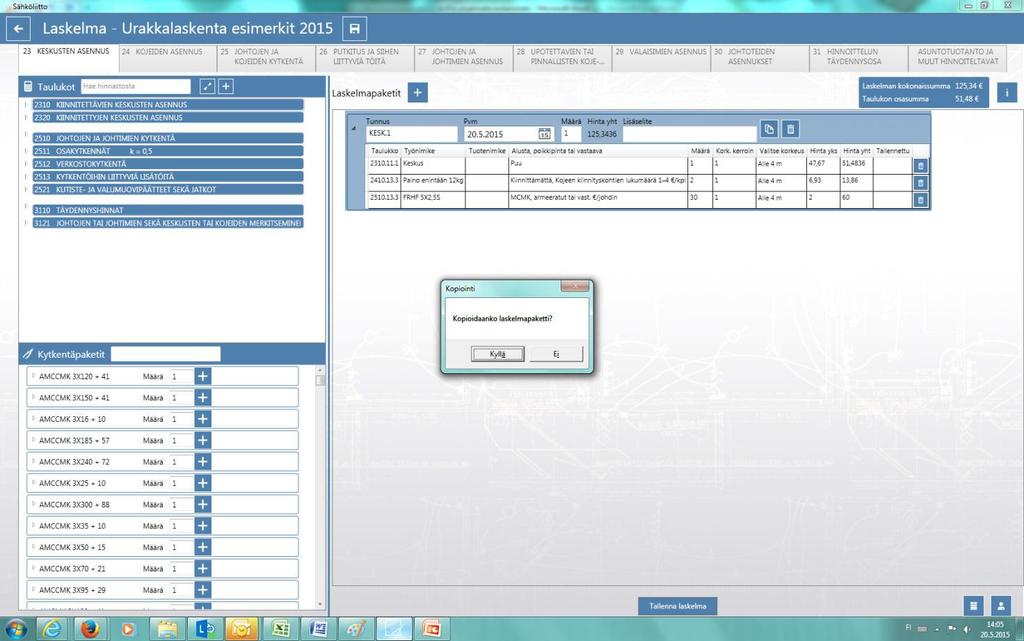The width and height of the screenshot is (1024, 641).
Task: Expand the AMCCMK 3X300 + 88 row arrow
Action: [x=33, y=504]
